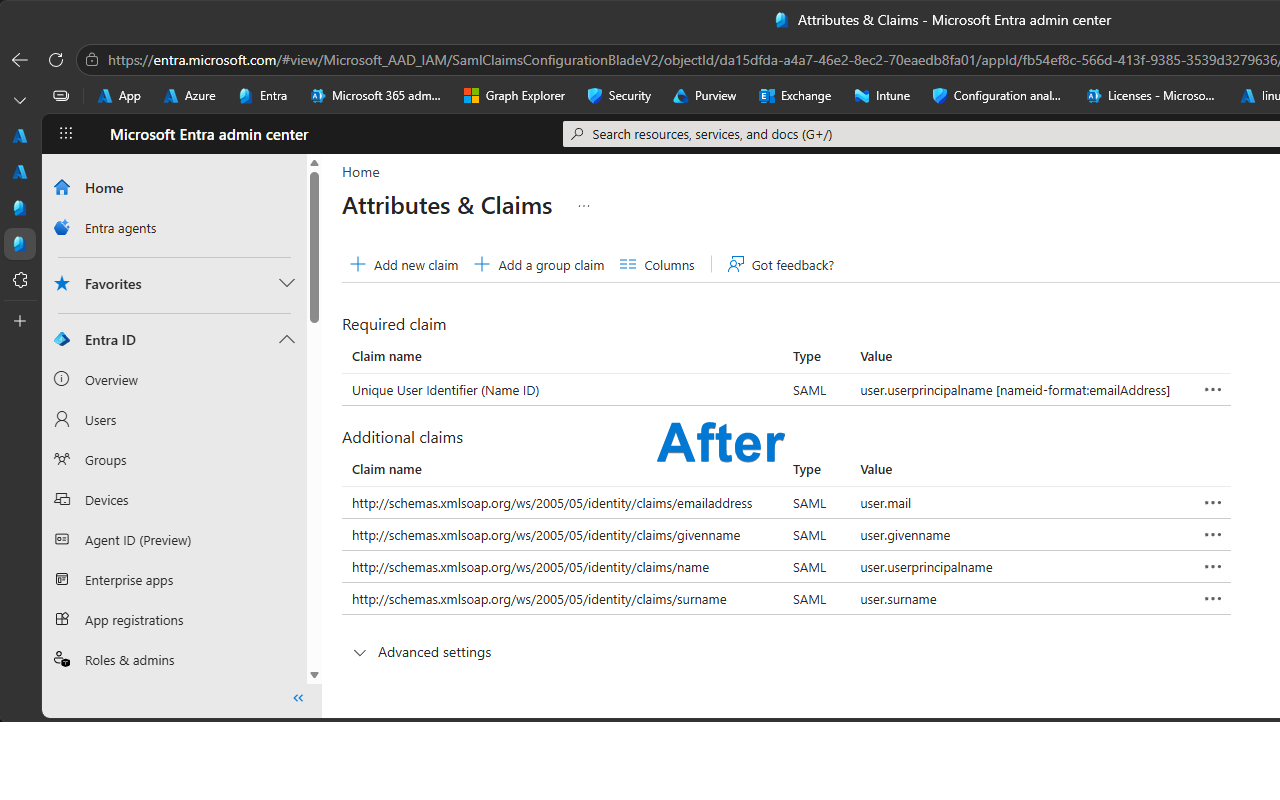This screenshot has width=1280, height=800.
Task: Click Got feedback?
Action: pyautogui.click(x=781, y=265)
